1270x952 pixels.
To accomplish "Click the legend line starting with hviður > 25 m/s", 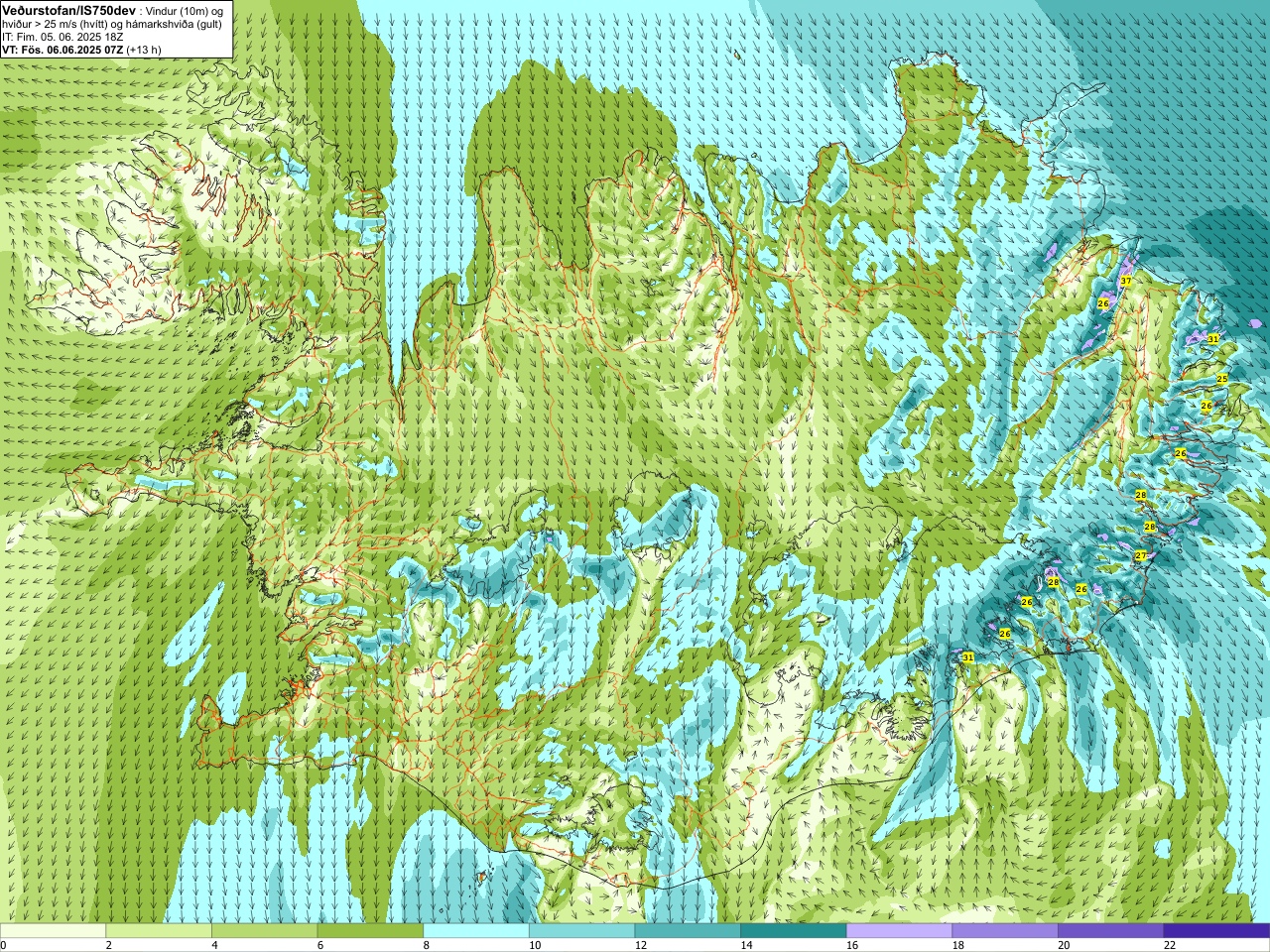I will tap(112, 24).
